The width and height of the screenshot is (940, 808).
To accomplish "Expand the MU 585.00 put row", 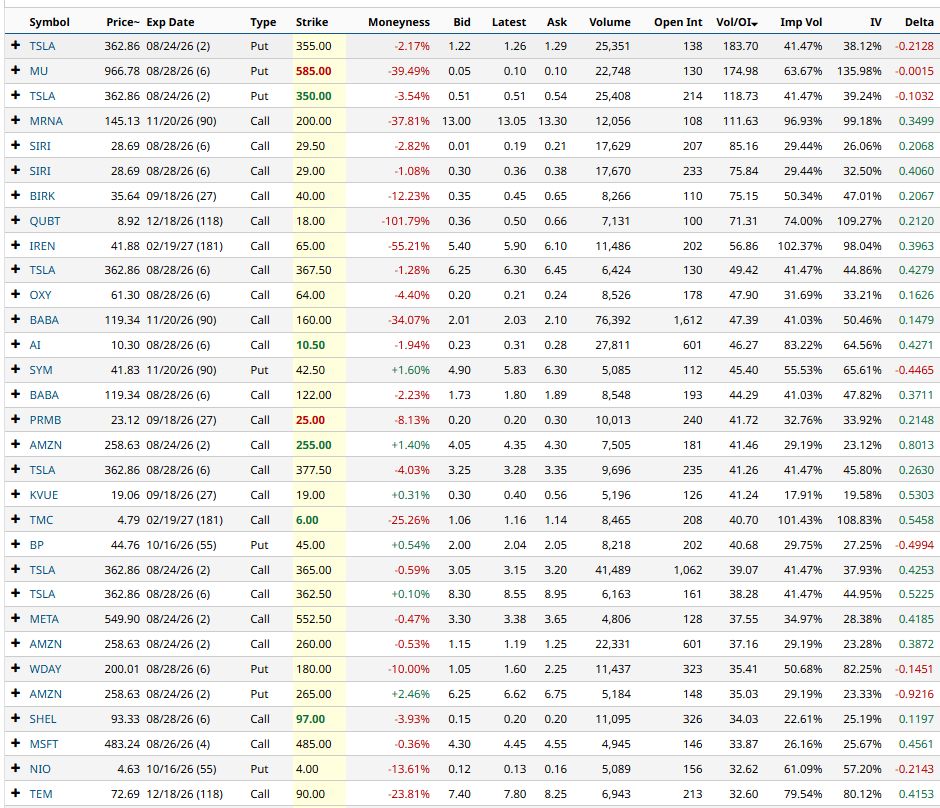I will [x=16, y=70].
